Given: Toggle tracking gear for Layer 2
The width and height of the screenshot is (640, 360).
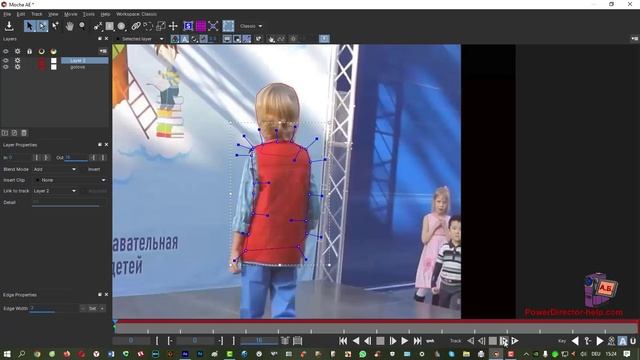Looking at the screenshot, I should [18, 60].
